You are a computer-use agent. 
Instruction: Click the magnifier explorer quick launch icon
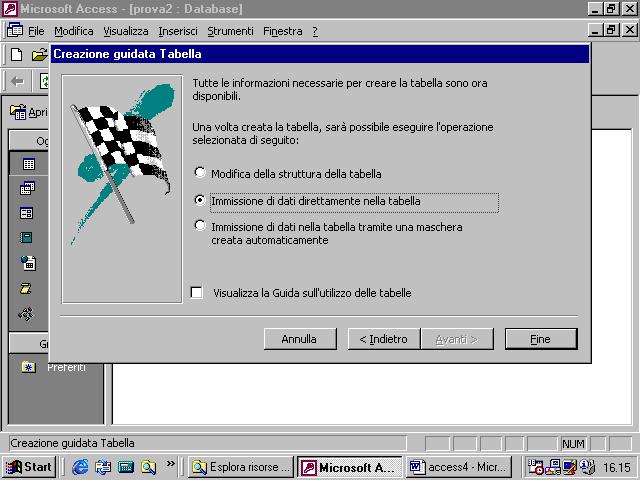click(149, 467)
